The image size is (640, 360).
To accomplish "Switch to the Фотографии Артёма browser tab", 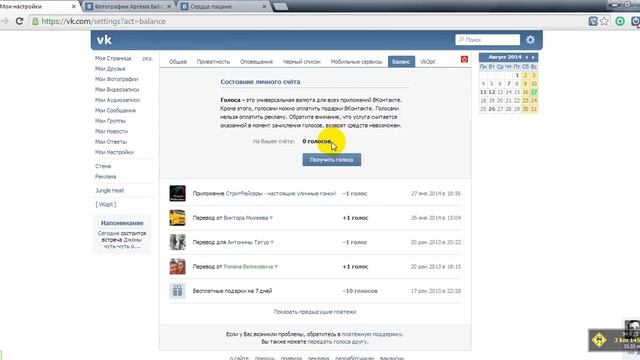I will [x=130, y=7].
